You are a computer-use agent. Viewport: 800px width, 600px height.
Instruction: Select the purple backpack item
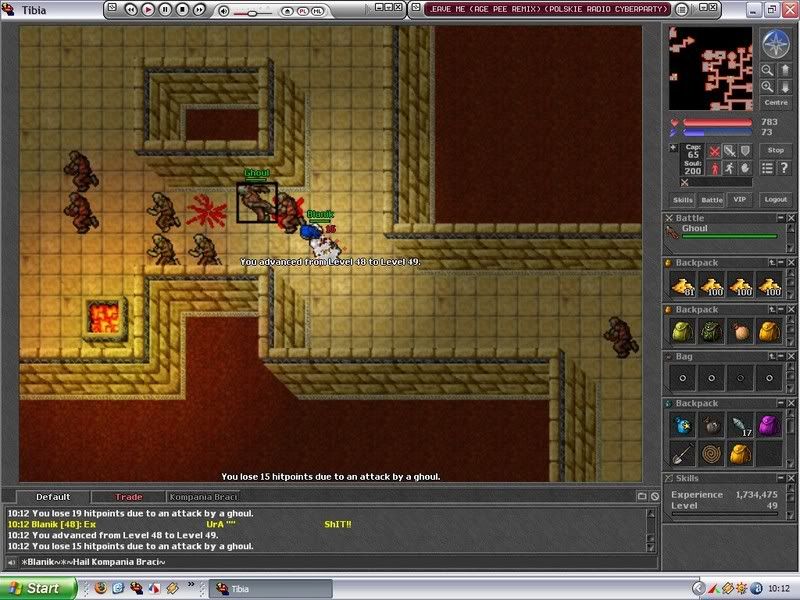[769, 425]
